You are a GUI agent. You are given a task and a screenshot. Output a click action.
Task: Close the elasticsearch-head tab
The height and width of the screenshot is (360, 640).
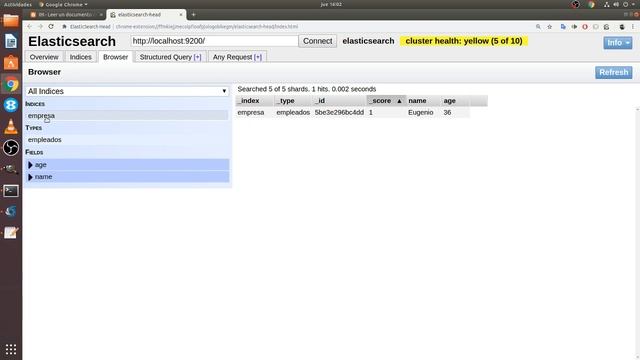coord(181,14)
